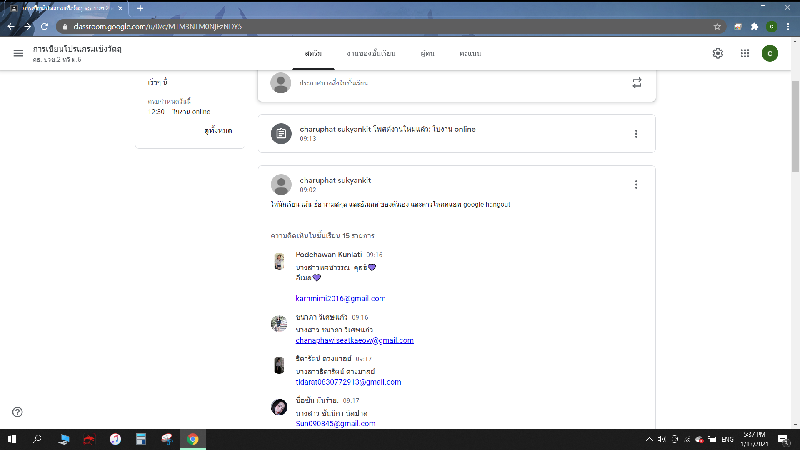The width and height of the screenshot is (800, 450).
Task: Click the assignment icon on the online work post
Action: tap(281, 133)
